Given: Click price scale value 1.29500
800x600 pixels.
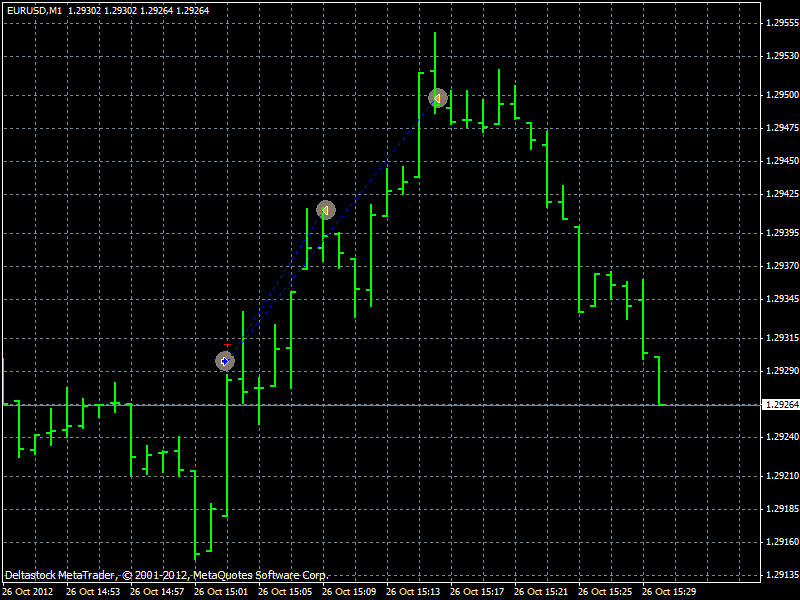Looking at the screenshot, I should point(783,95).
